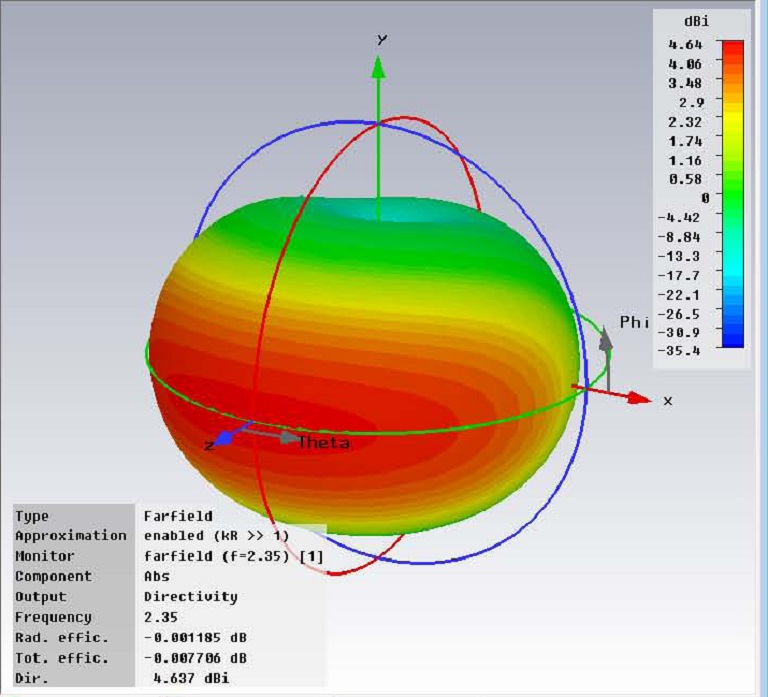Click the 'Rad. effic.' row label

pos(62,637)
